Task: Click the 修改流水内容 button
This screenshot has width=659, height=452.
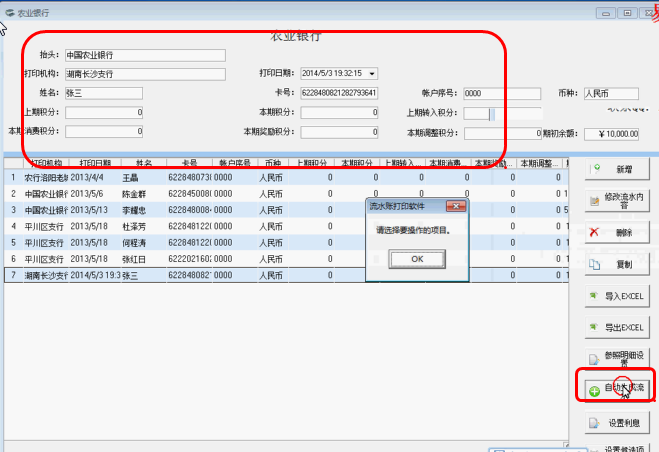Action: [617, 201]
